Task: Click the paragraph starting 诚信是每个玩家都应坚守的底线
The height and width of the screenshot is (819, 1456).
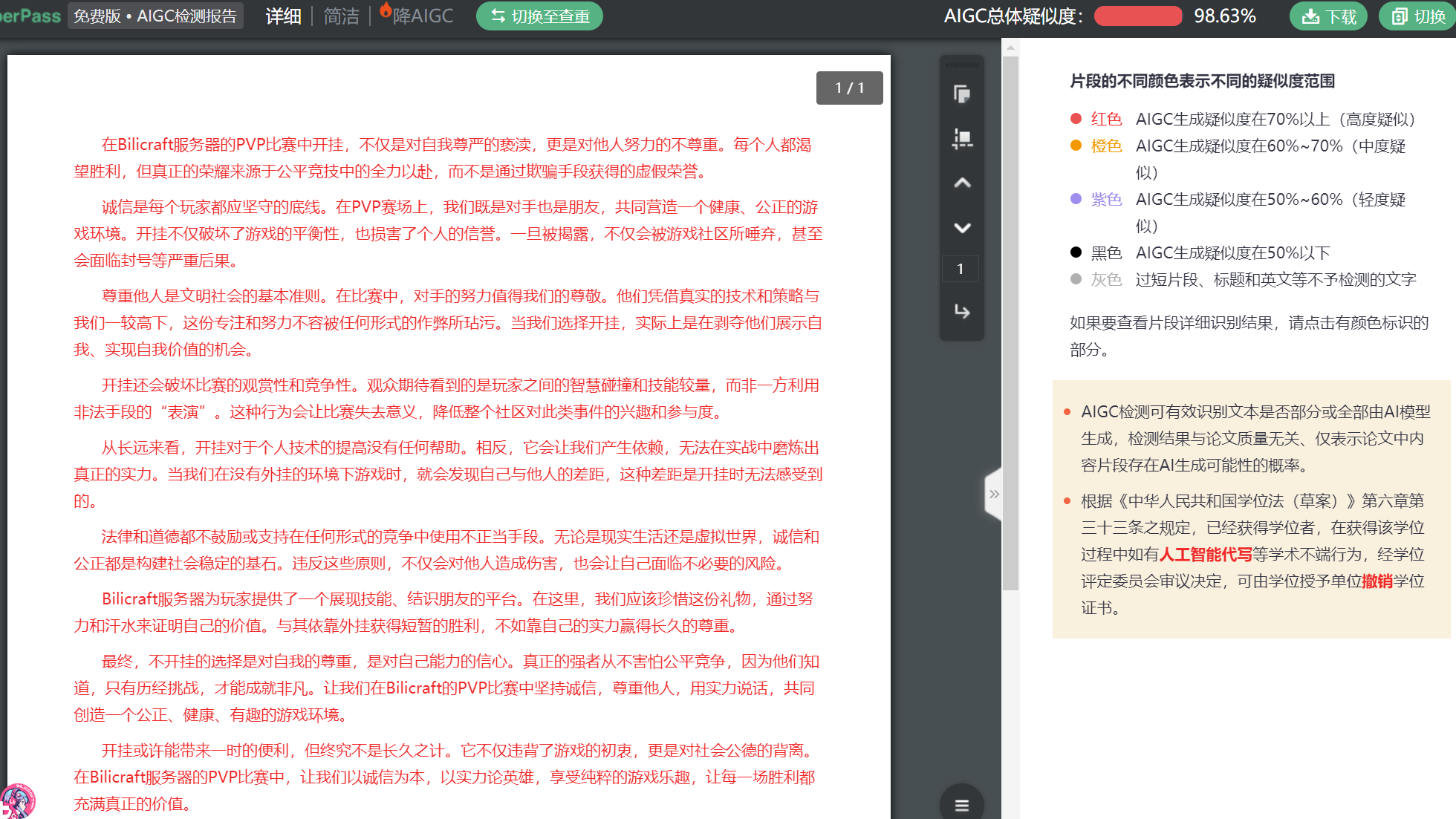Action: click(448, 234)
